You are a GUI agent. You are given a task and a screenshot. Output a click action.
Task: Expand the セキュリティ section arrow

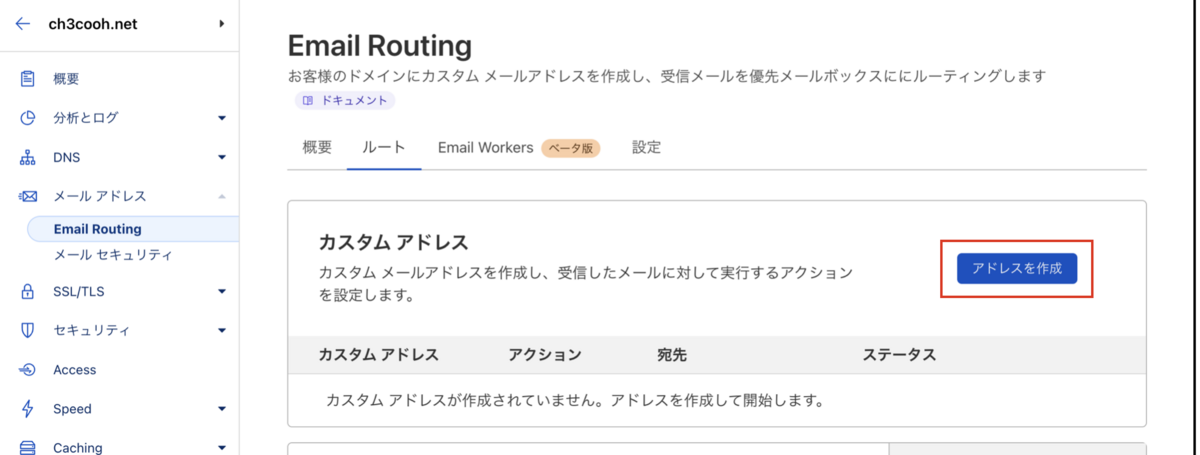pyautogui.click(x=221, y=330)
